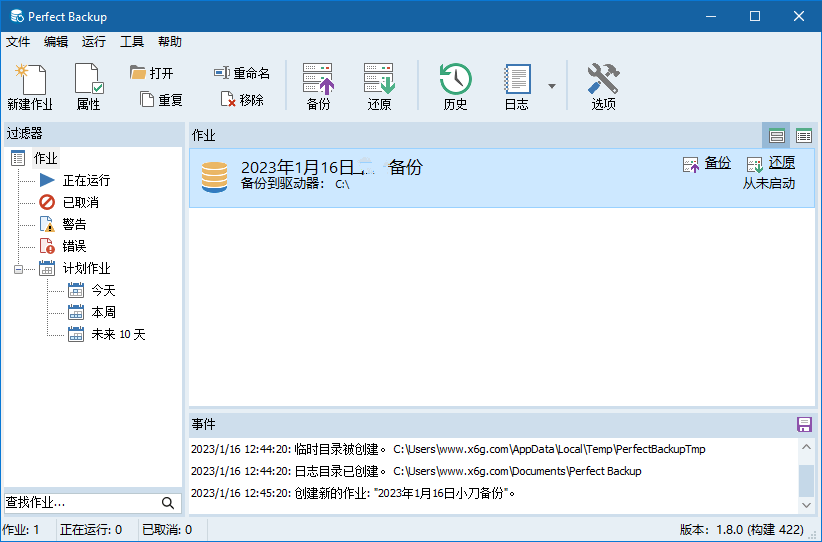This screenshot has width=822, height=542.
Task: Switch to large tile job view
Action: pyautogui.click(x=777, y=136)
